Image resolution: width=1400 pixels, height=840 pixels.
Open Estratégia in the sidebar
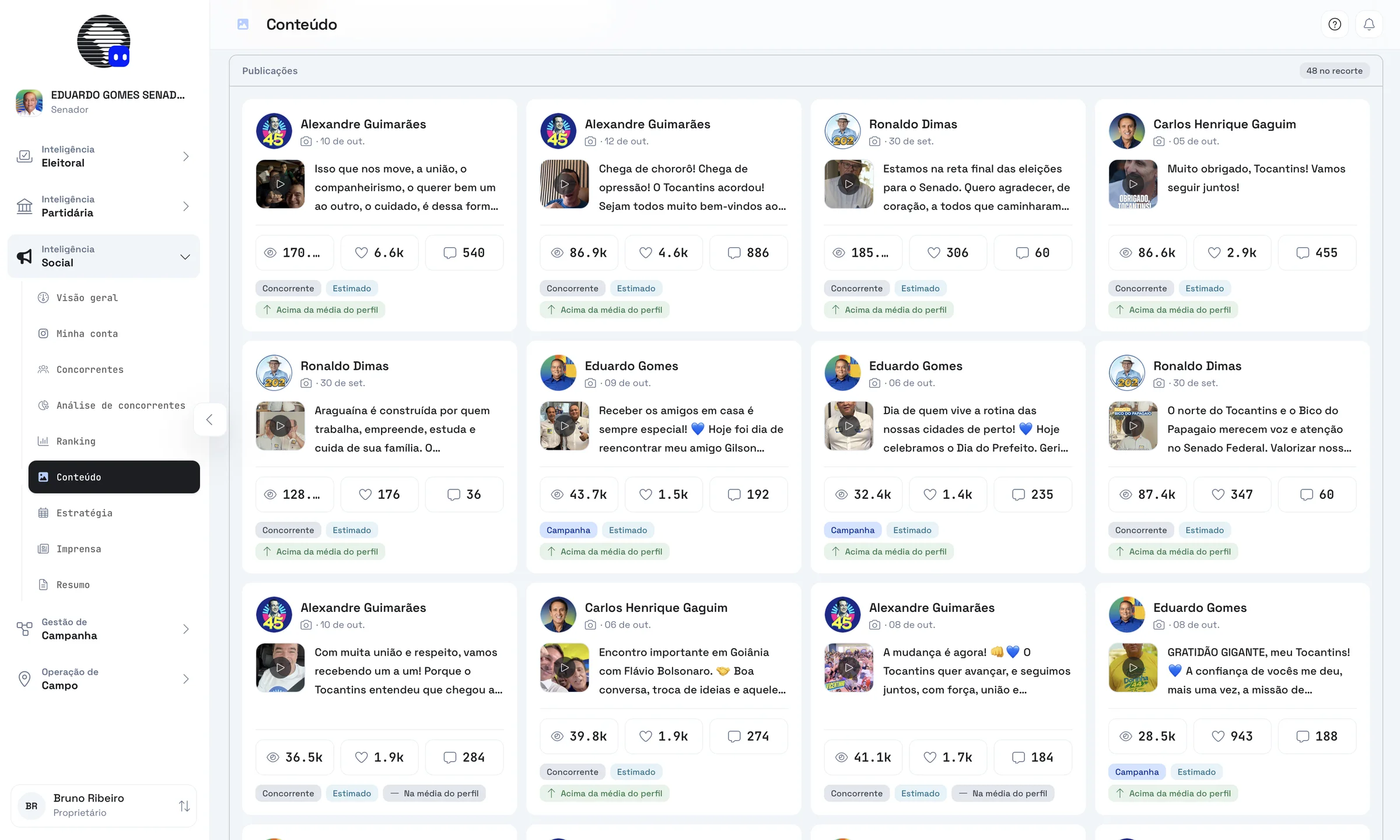point(114,513)
